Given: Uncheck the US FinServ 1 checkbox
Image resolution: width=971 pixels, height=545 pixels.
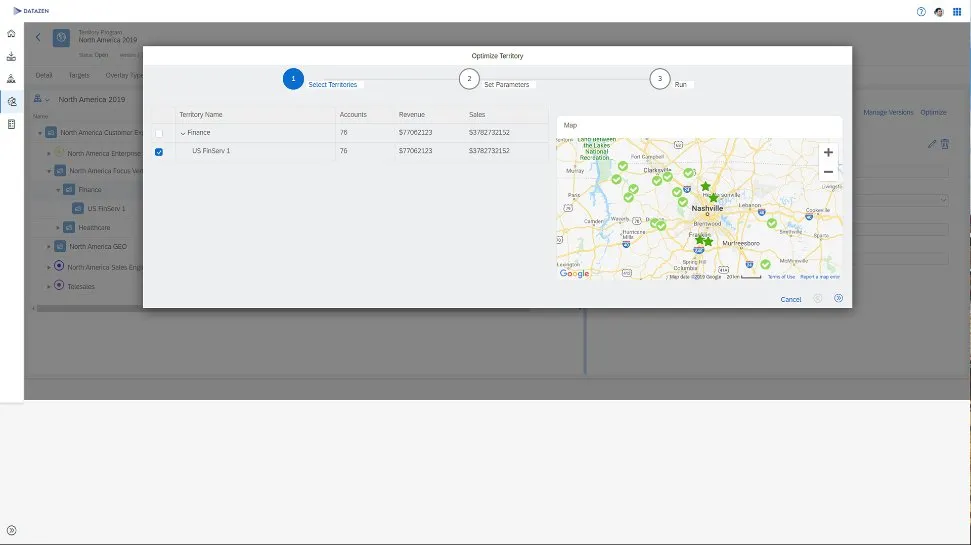Looking at the screenshot, I should point(159,152).
